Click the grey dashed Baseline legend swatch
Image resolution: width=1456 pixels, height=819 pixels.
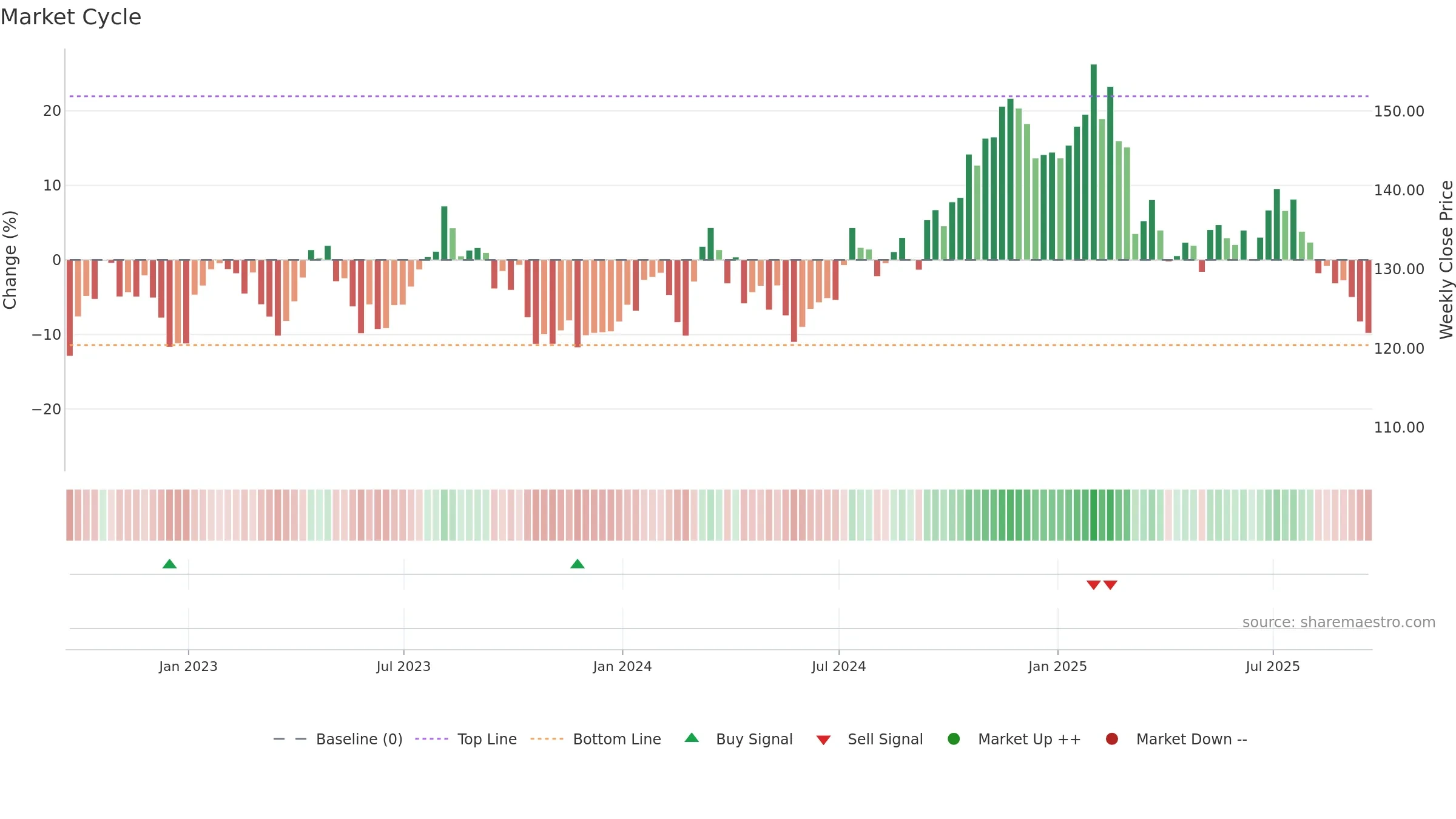(290, 739)
